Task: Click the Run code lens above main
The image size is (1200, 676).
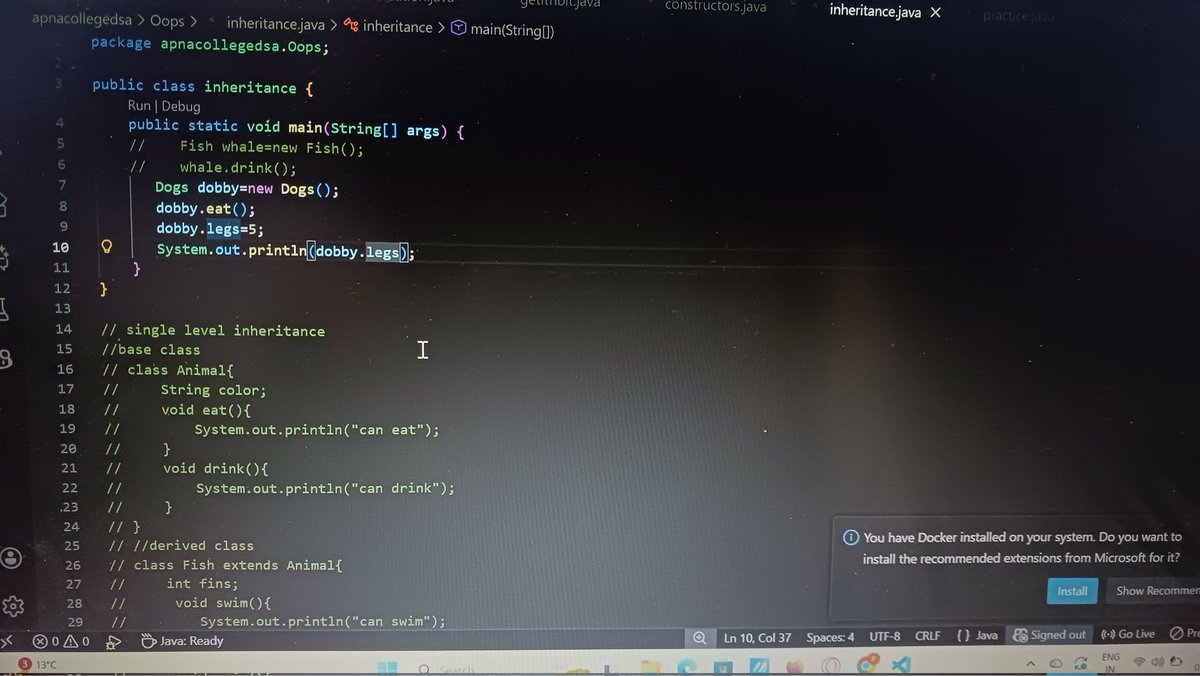Action: pyautogui.click(x=139, y=105)
